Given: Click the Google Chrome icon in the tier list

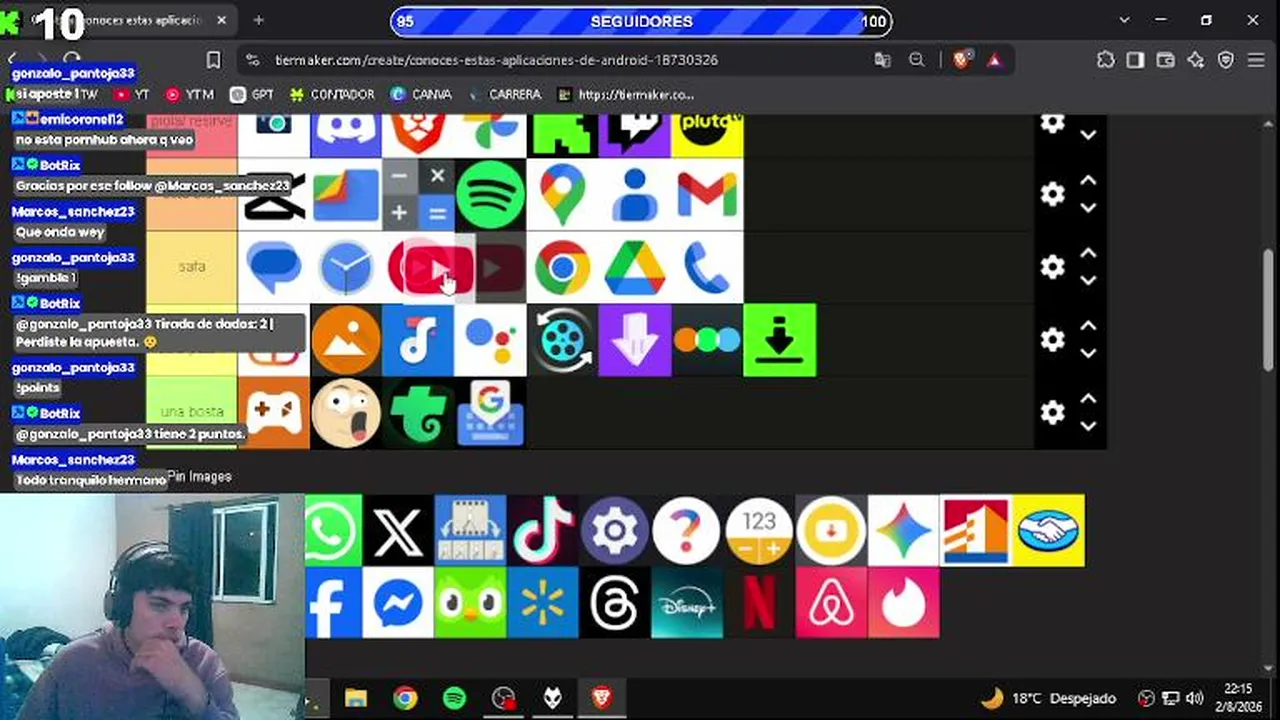Looking at the screenshot, I should (x=562, y=267).
